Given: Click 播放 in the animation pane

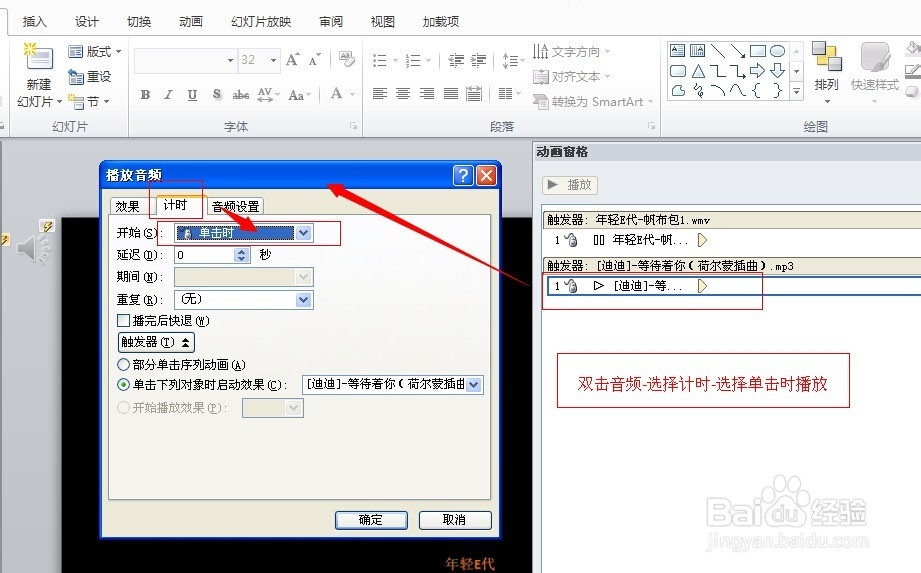Looking at the screenshot, I should coord(569,185).
